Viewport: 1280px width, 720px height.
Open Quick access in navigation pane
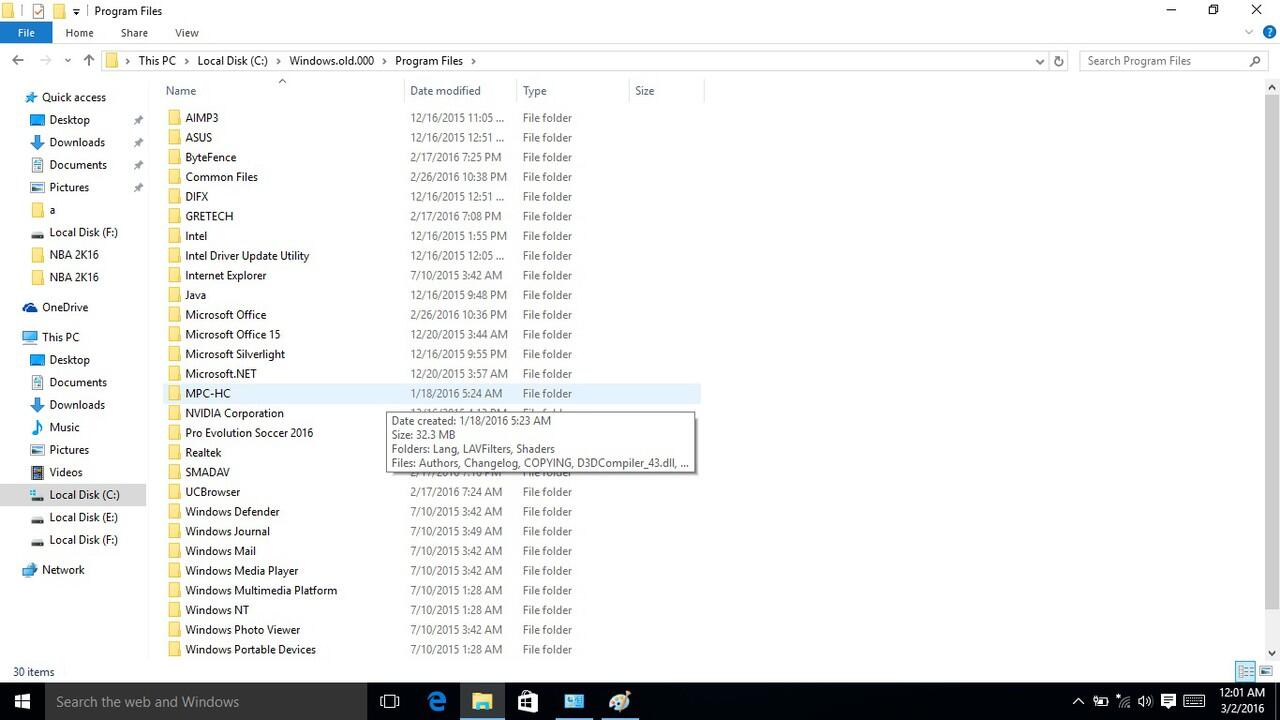coord(73,97)
